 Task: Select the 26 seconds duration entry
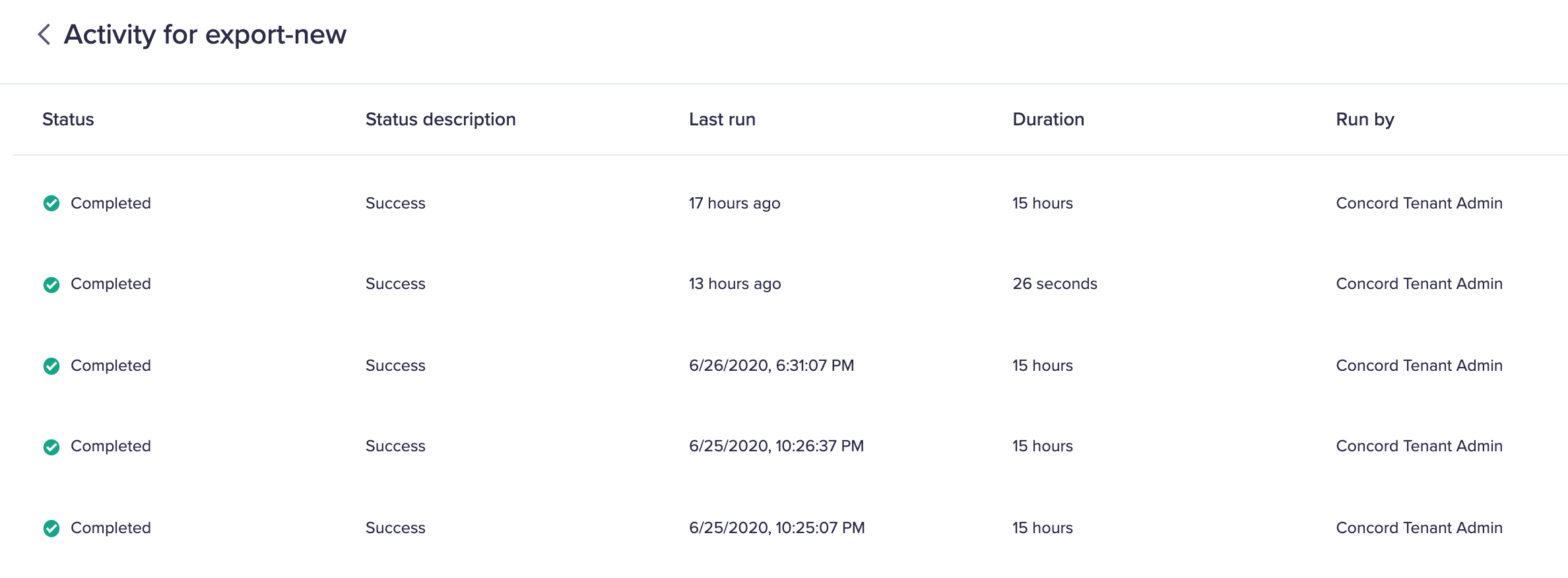pyautogui.click(x=1055, y=284)
